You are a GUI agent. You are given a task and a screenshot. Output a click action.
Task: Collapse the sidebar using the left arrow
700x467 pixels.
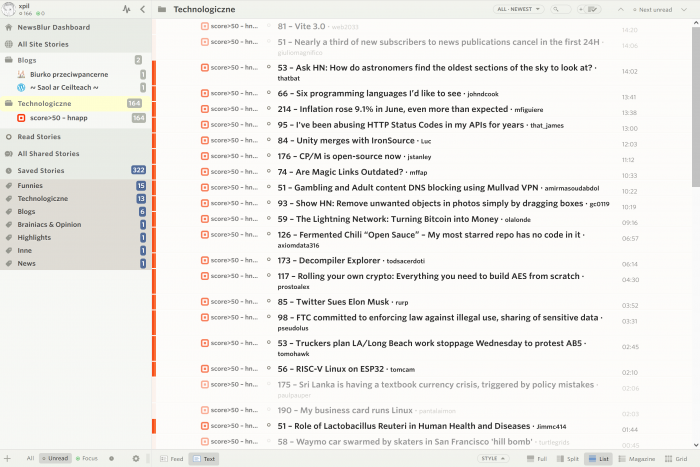[142, 9]
